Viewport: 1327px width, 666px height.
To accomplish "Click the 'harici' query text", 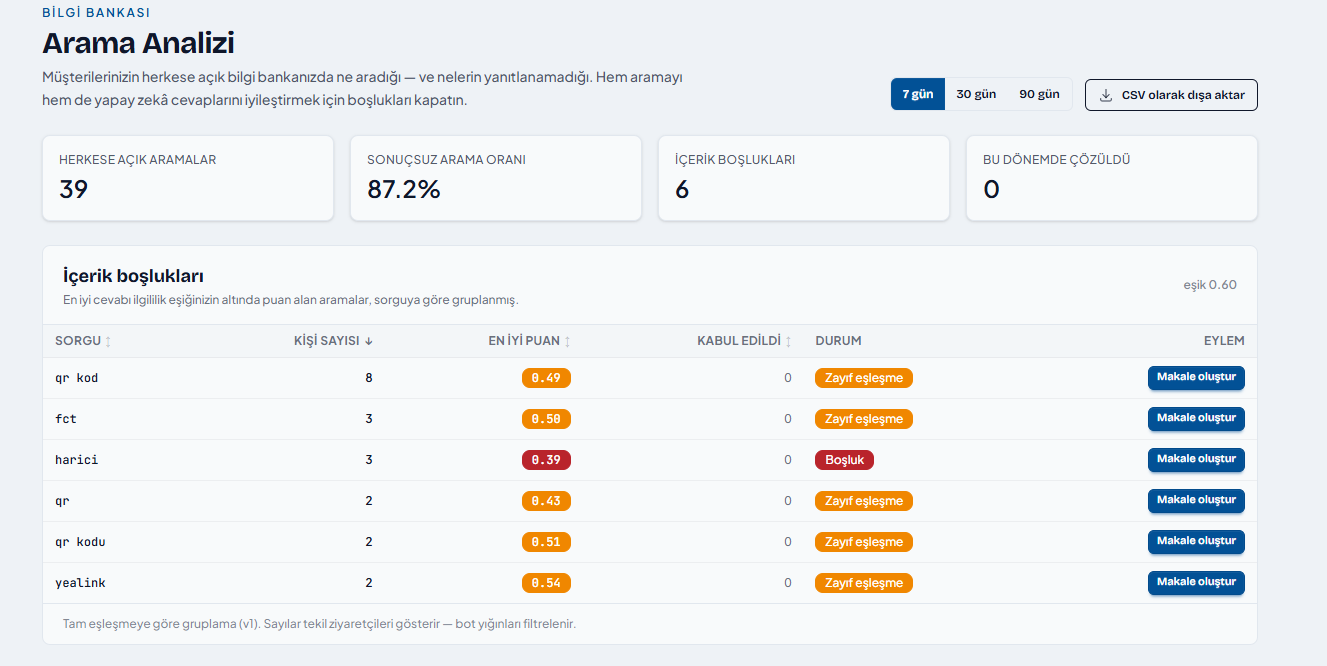I will point(77,460).
